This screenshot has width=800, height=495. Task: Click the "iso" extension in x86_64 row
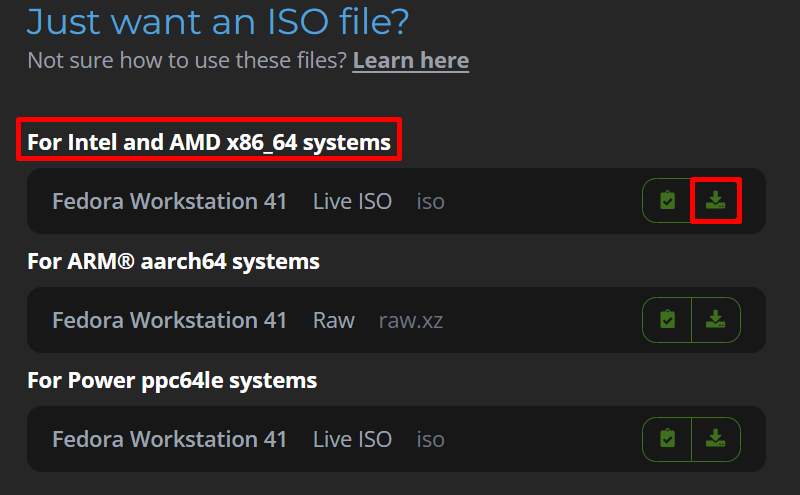coord(431,202)
